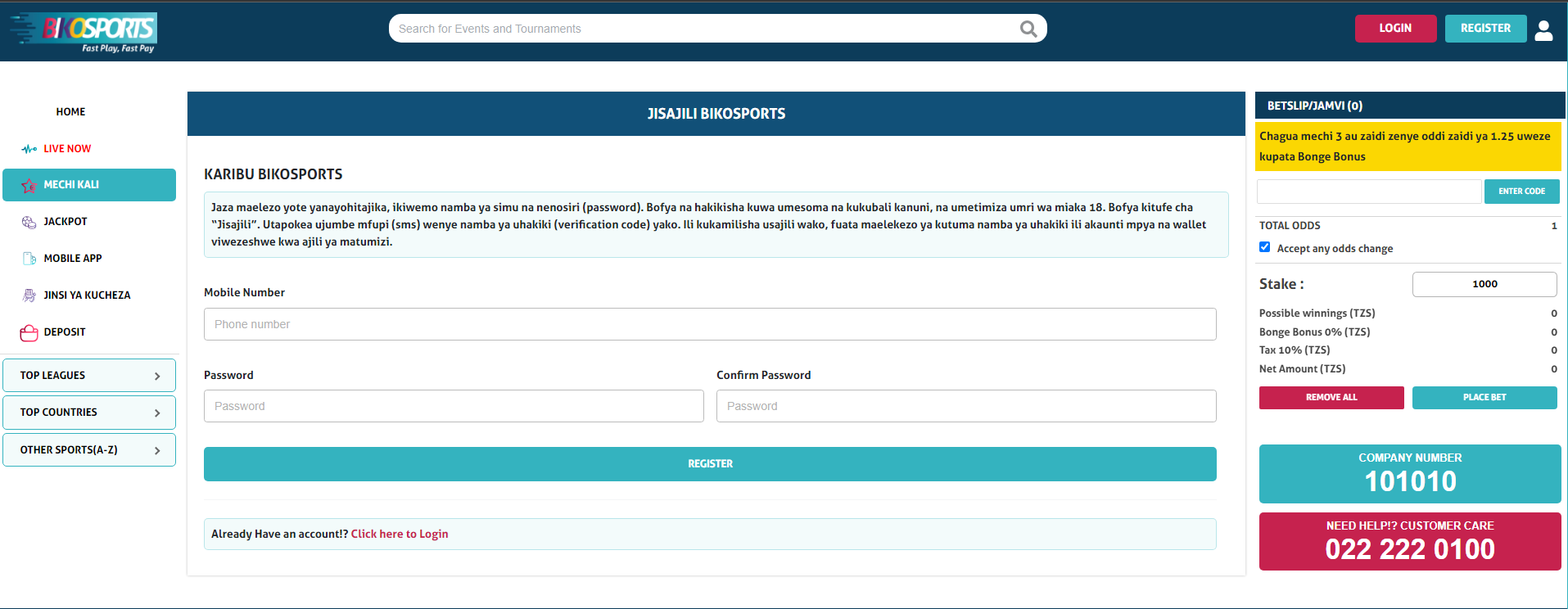Expand Top Countries chevron
The image size is (1568, 609).
(157, 413)
